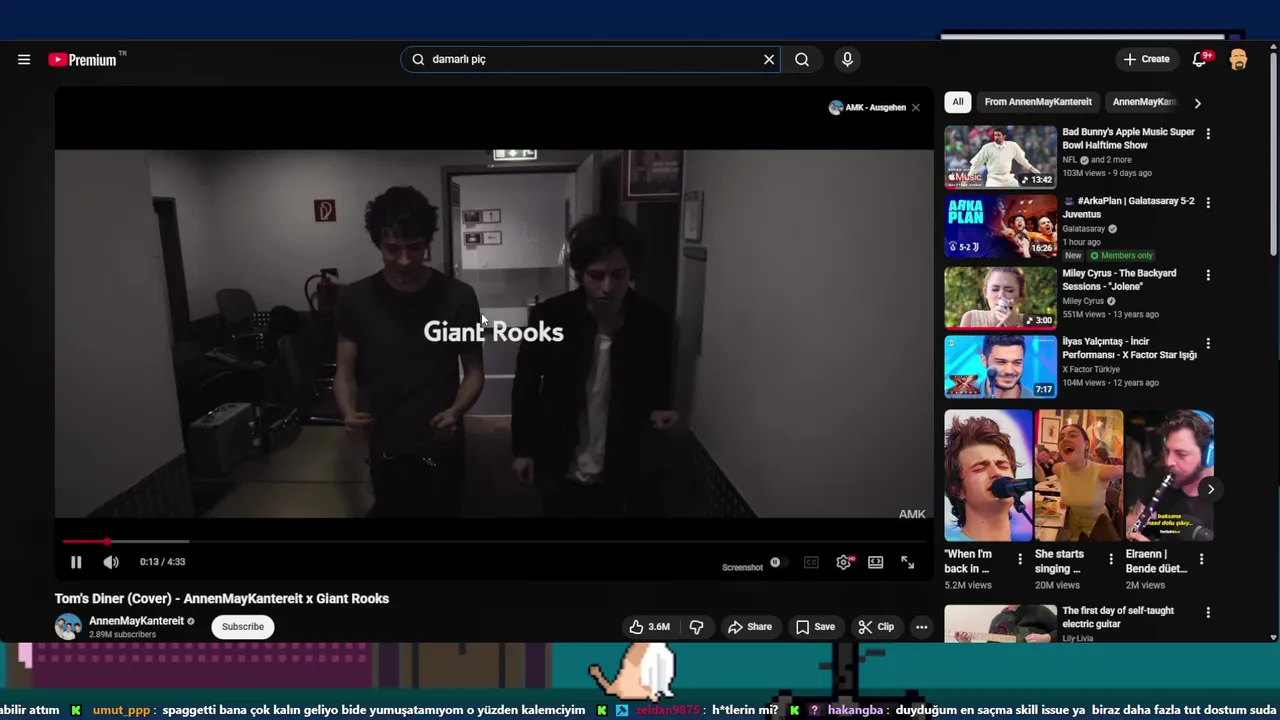Pause the playing video
Viewport: 1280px width, 720px height.
tap(76, 562)
